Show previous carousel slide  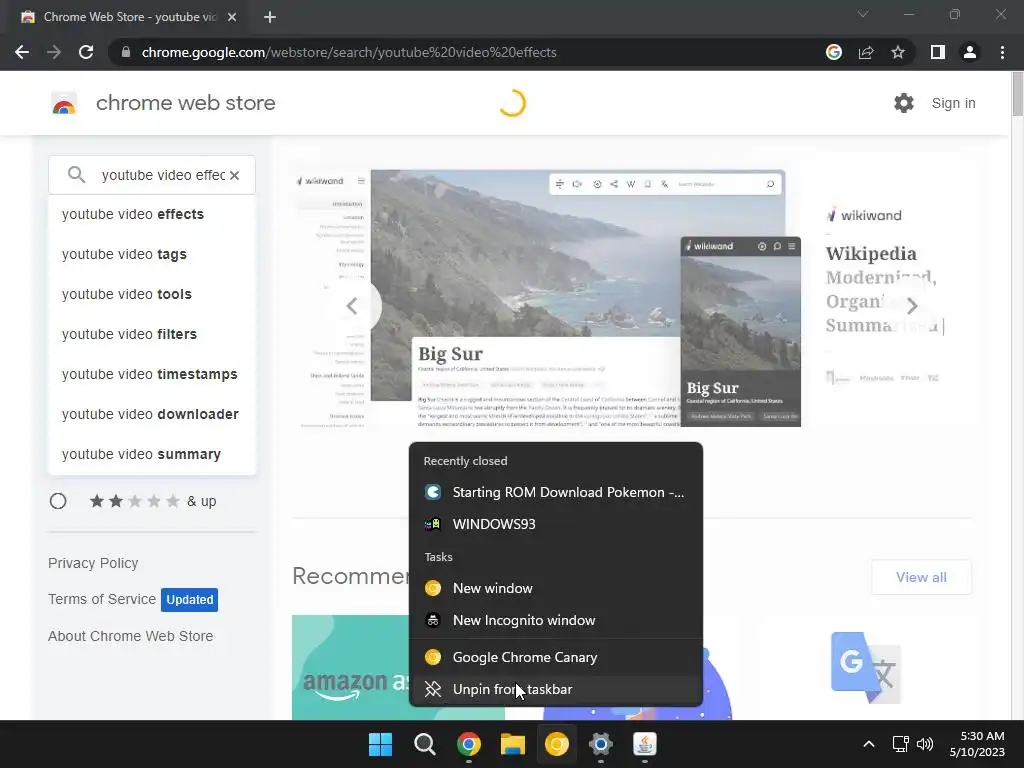coord(352,306)
